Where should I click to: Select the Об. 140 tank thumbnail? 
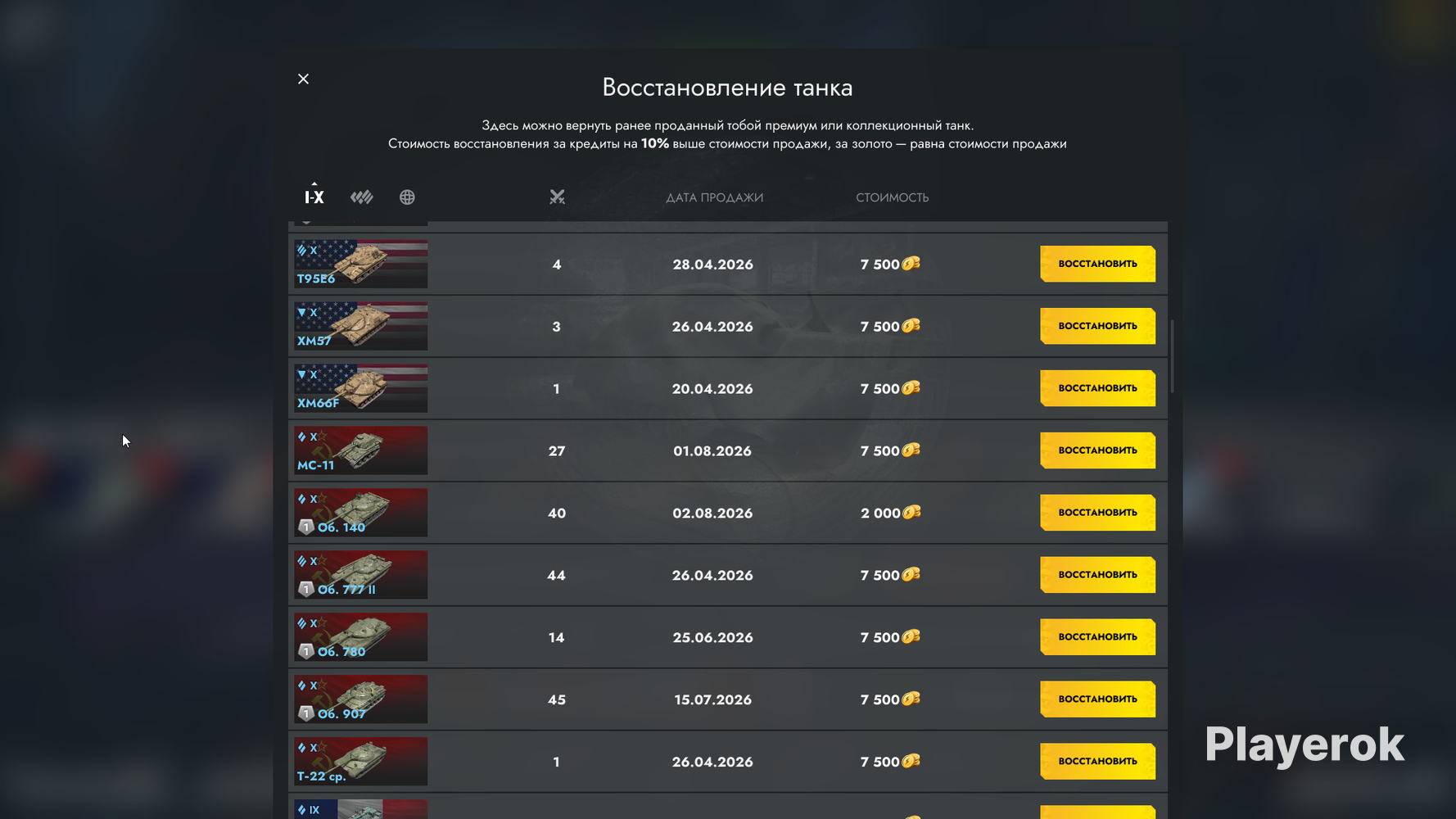click(361, 513)
